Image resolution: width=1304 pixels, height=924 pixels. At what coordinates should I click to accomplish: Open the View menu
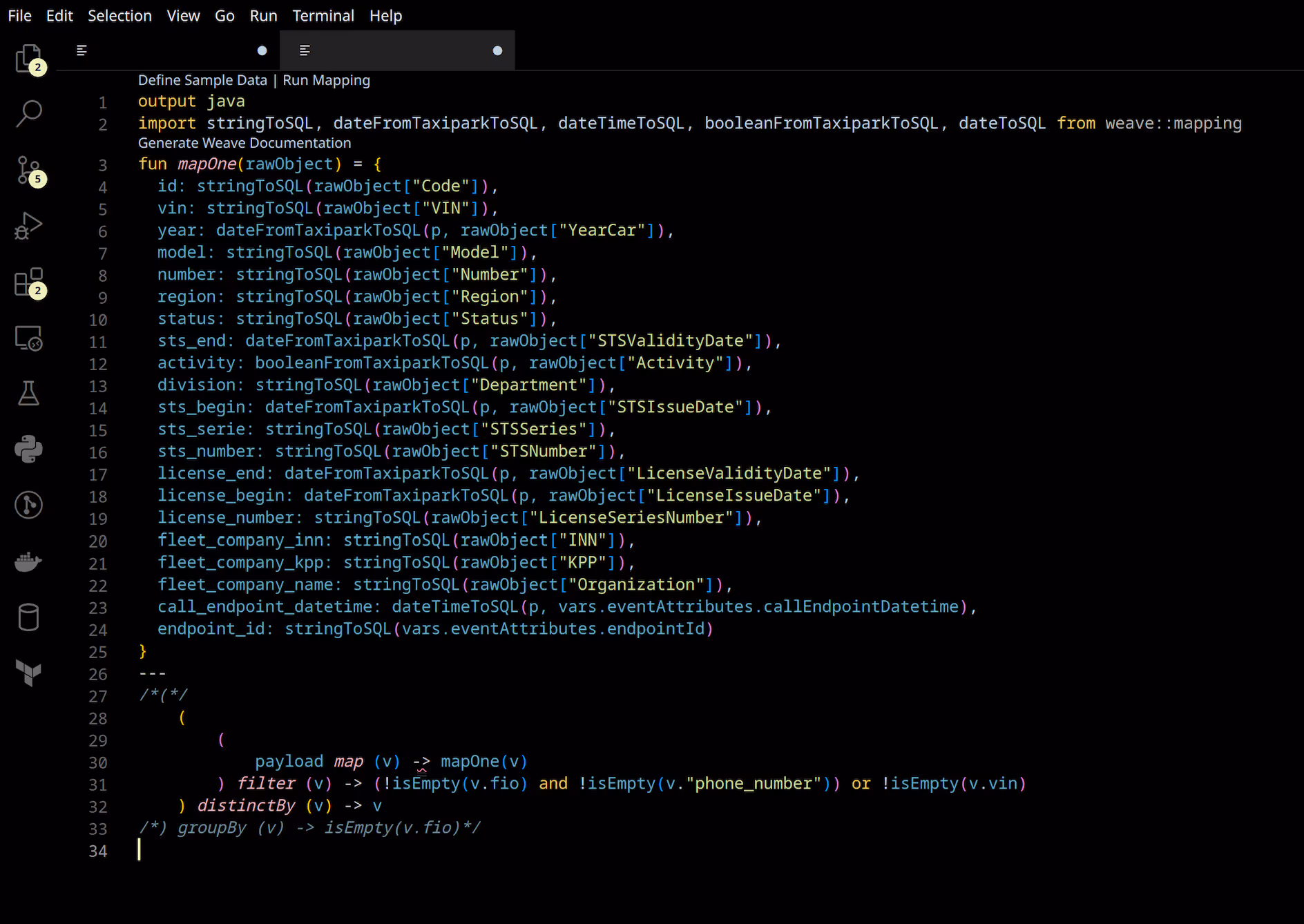tap(183, 15)
